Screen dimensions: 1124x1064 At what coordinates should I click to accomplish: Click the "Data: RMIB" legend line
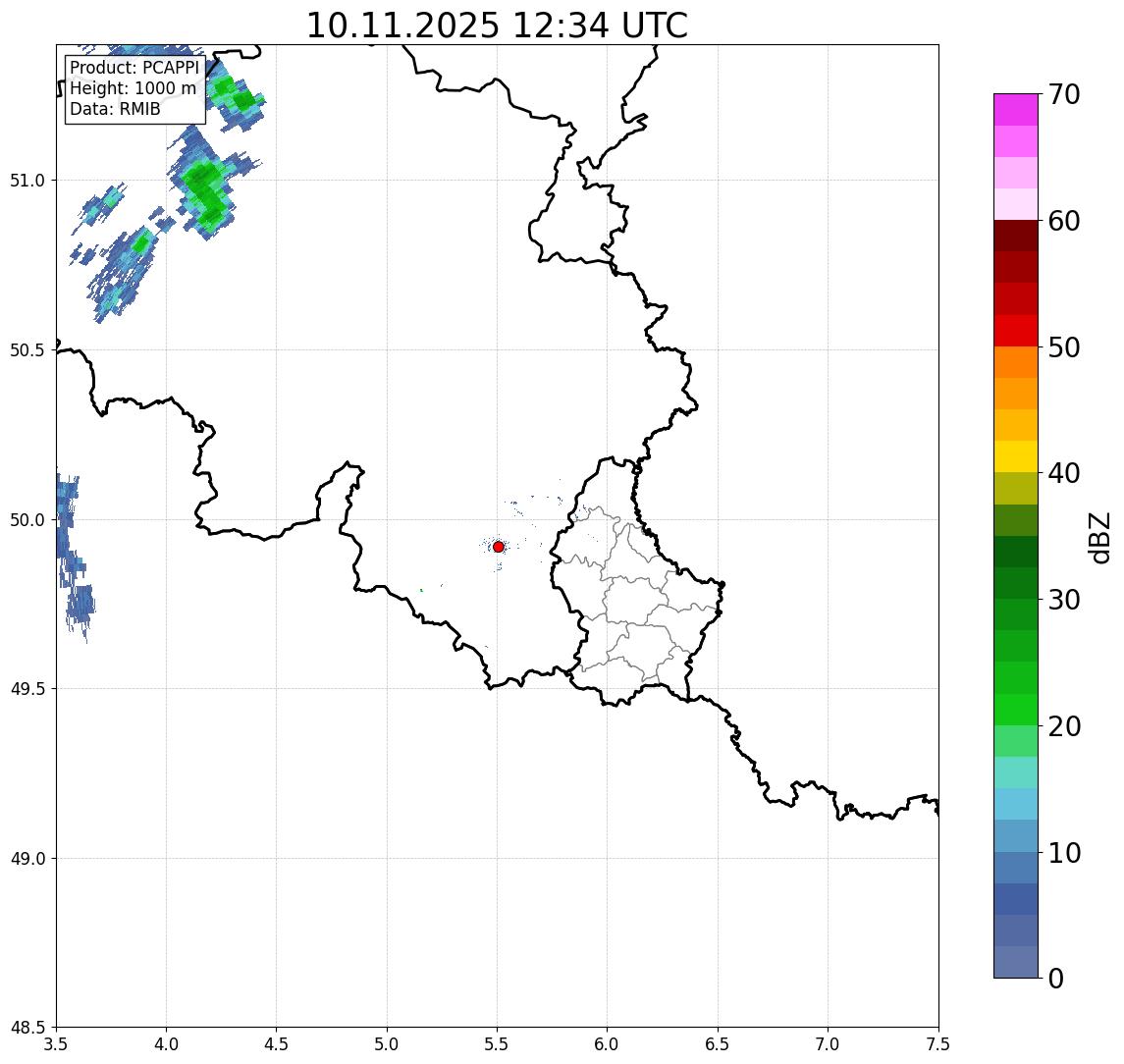115,109
